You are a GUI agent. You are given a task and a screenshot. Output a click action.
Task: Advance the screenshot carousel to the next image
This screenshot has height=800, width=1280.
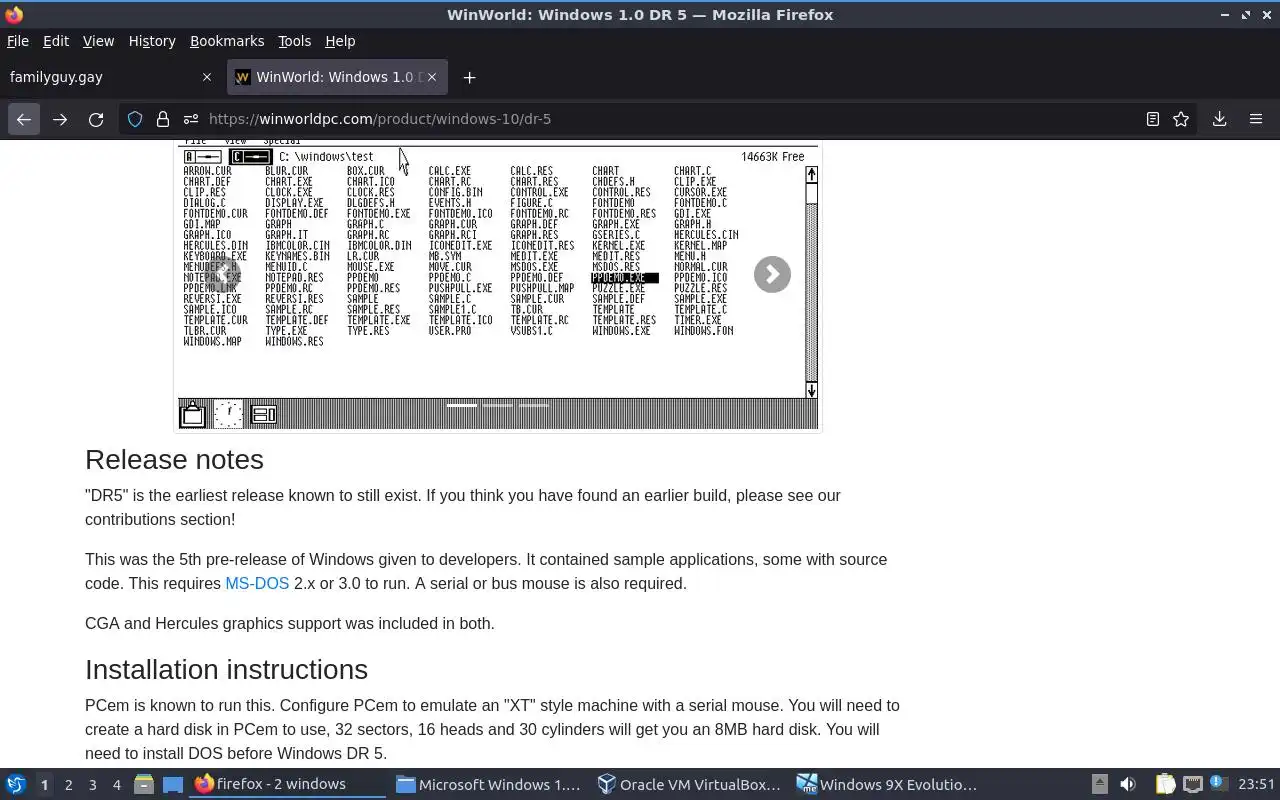(x=772, y=274)
